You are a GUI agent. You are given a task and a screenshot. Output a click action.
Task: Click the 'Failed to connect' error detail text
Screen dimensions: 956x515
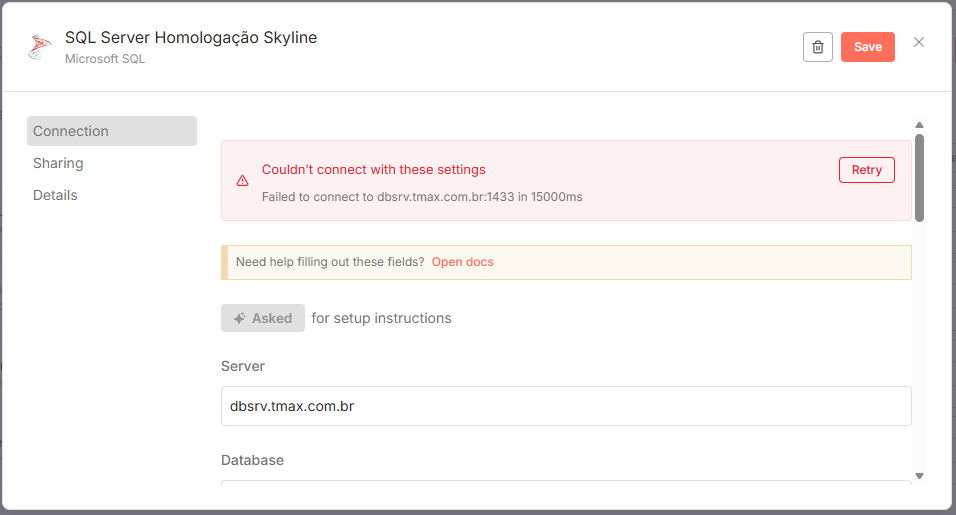422,197
